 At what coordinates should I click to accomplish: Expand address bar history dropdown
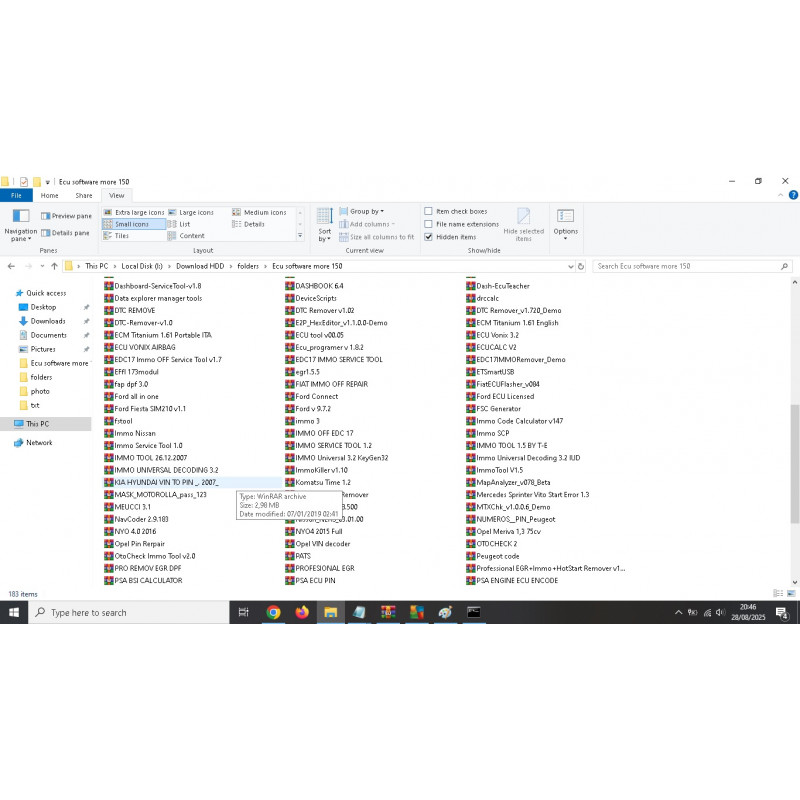(570, 266)
